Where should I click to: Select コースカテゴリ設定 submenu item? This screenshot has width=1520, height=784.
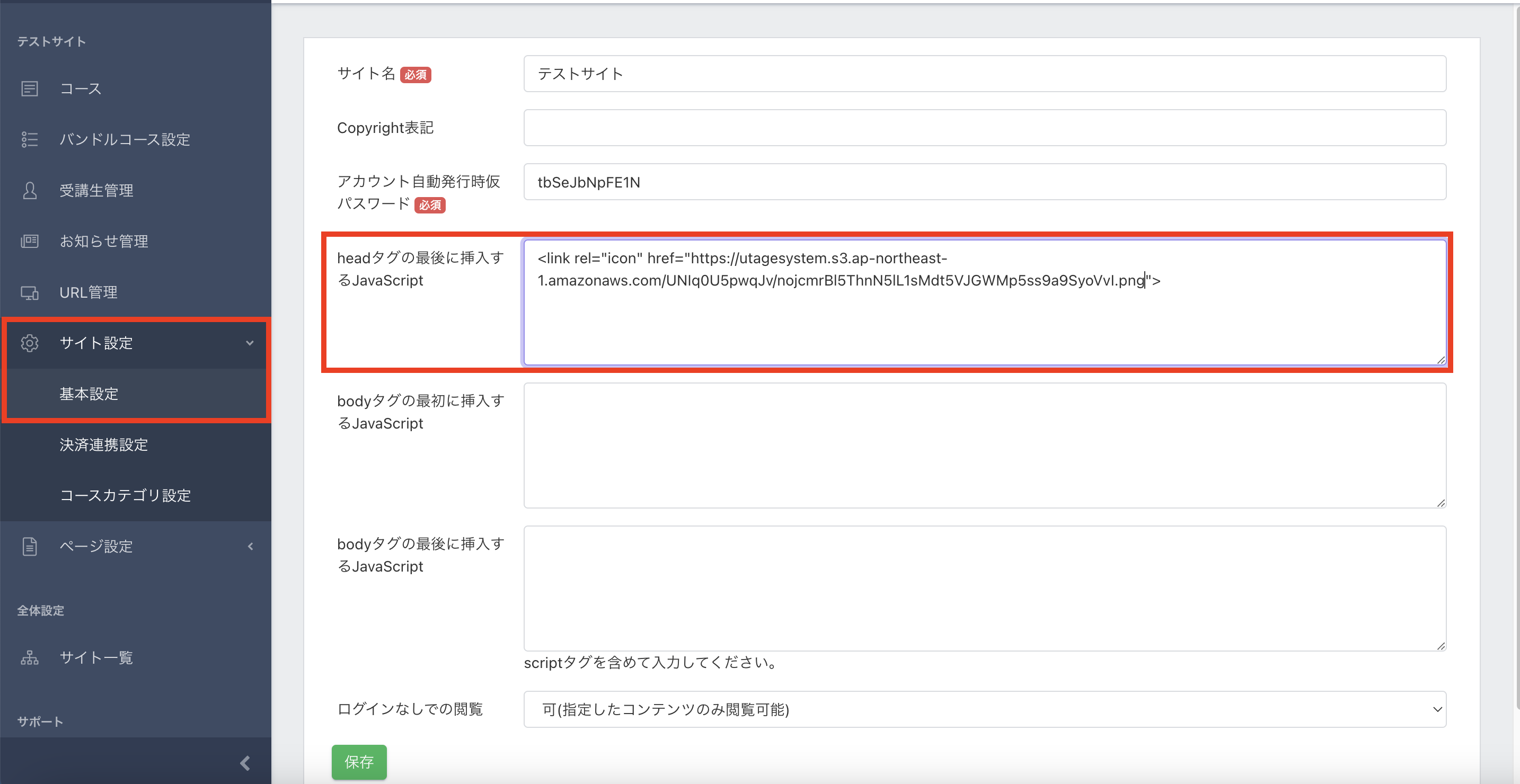(125, 495)
